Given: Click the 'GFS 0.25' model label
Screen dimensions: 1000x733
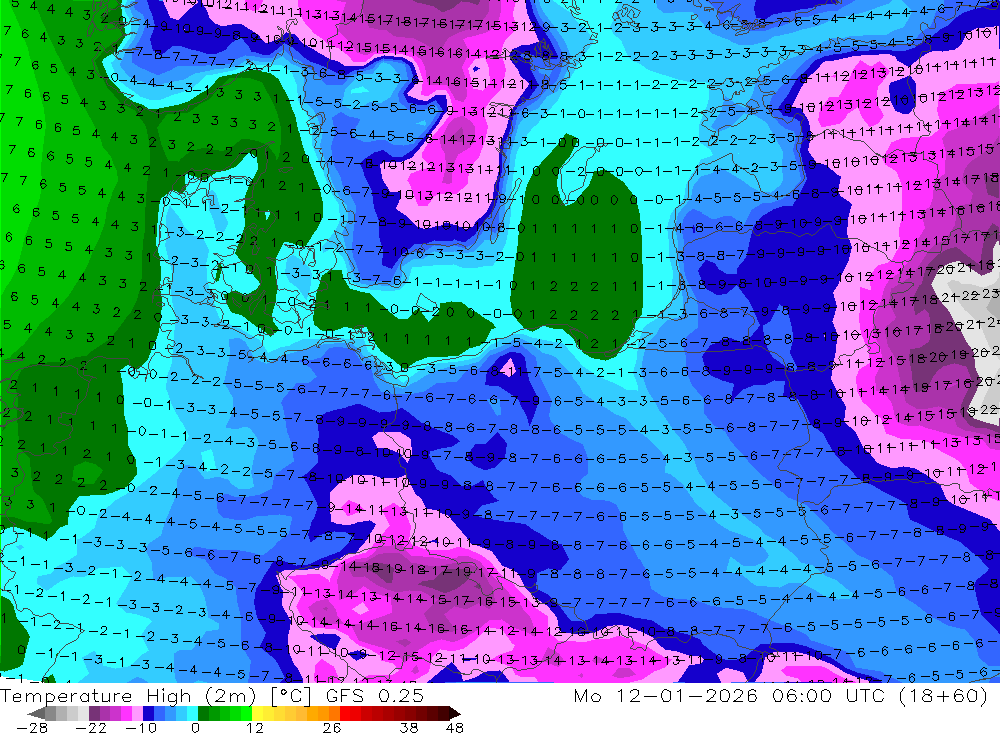Looking at the screenshot, I should click(x=375, y=695).
